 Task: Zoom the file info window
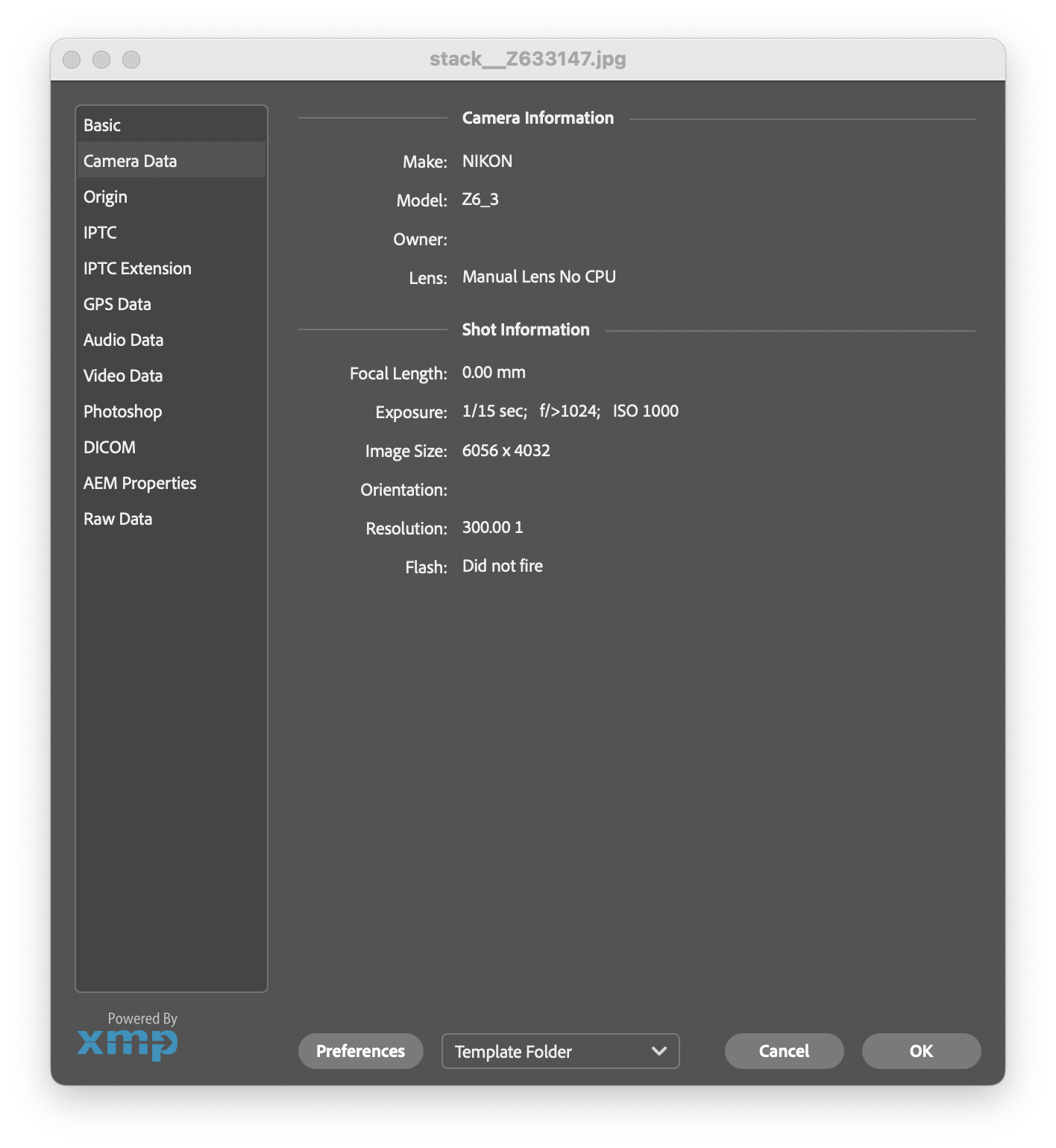(131, 59)
